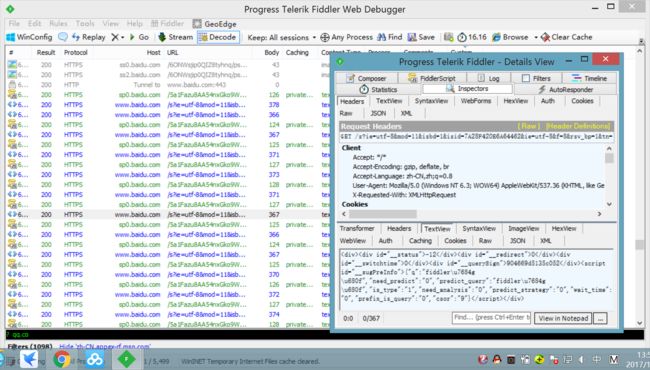This screenshot has height=370, width=650.
Task: Open the AutoResponder tab
Action: coord(565,89)
